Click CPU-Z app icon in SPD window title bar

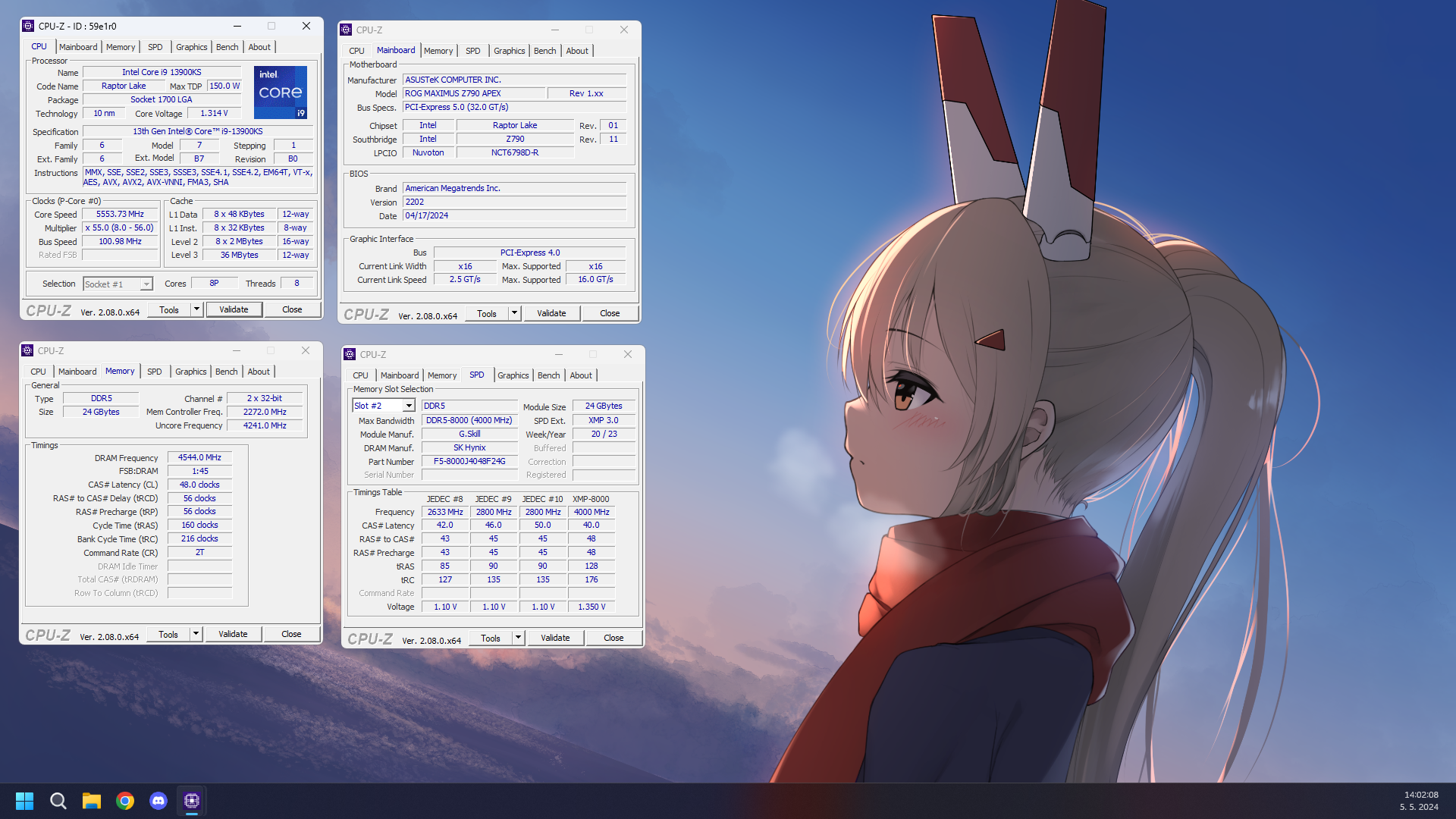[350, 354]
